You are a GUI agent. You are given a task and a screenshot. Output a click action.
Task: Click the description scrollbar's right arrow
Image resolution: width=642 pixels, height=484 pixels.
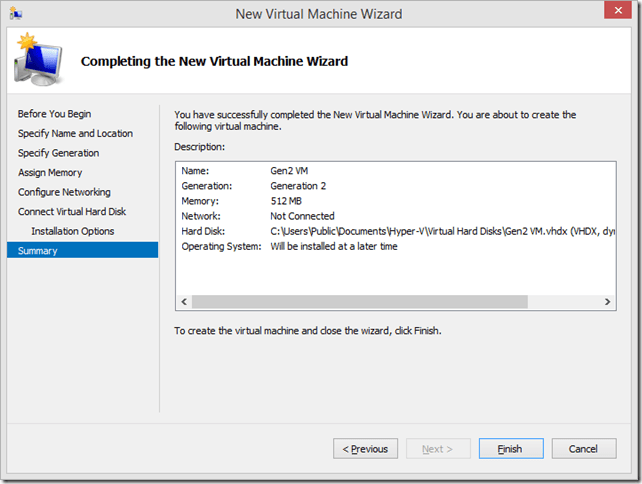(608, 301)
